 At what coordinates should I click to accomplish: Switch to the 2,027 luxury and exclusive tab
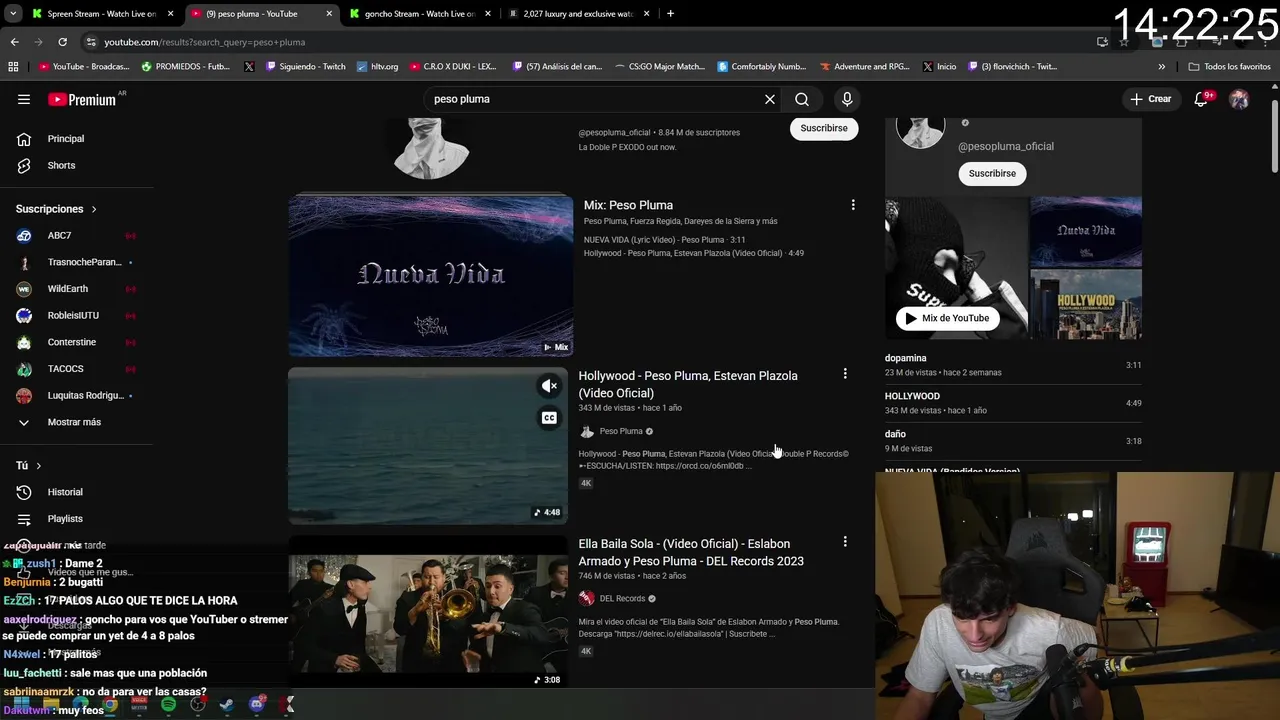click(580, 14)
